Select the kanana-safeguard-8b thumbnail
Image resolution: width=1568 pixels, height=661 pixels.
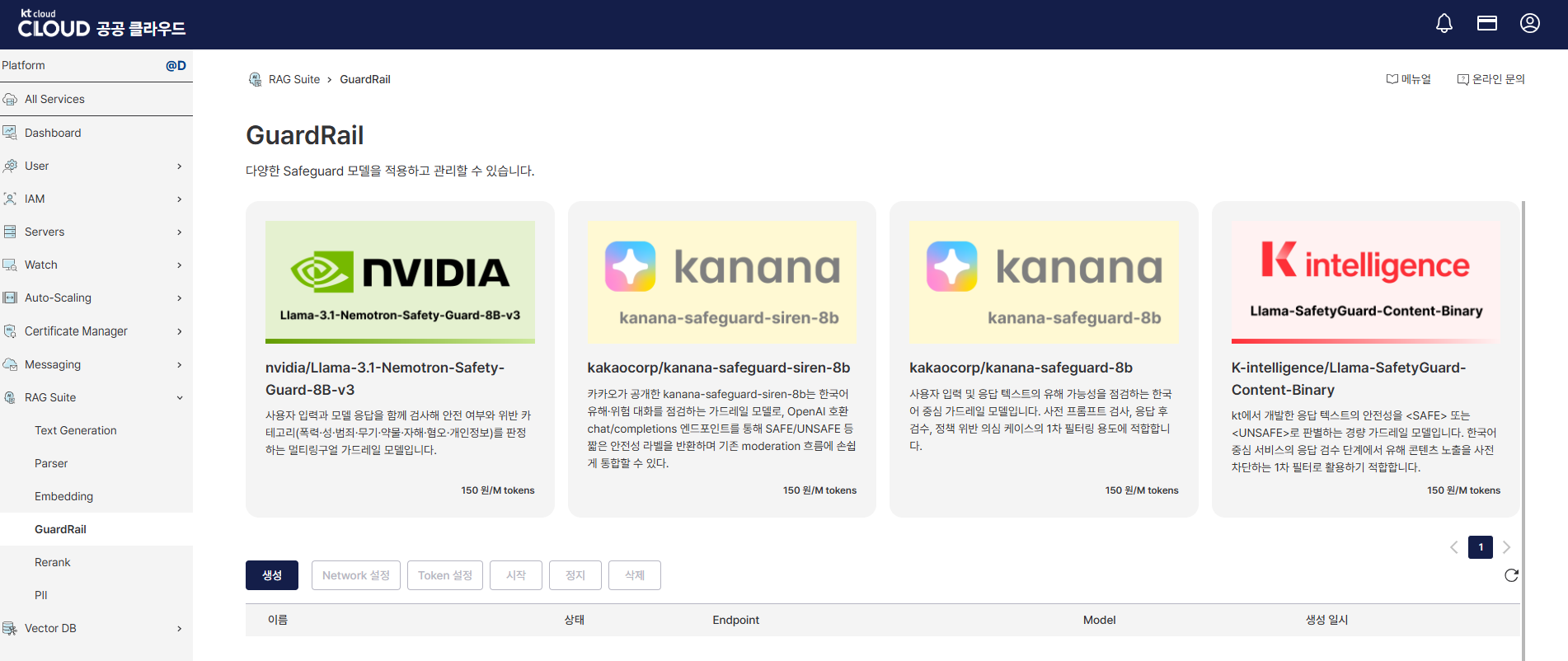tap(1044, 282)
